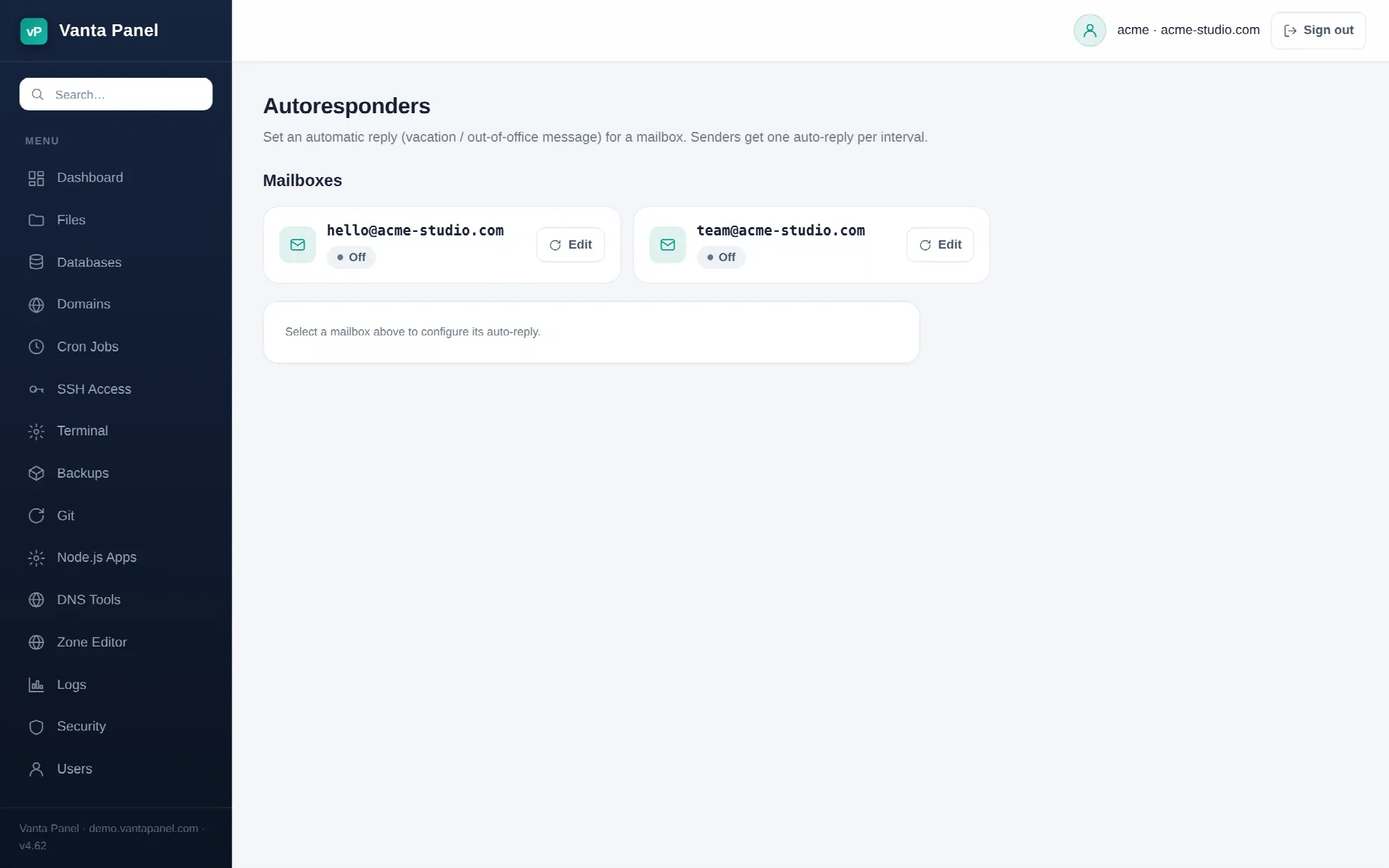Open Users label in sidebar
Screen dimensions: 1389x868
(x=74, y=769)
